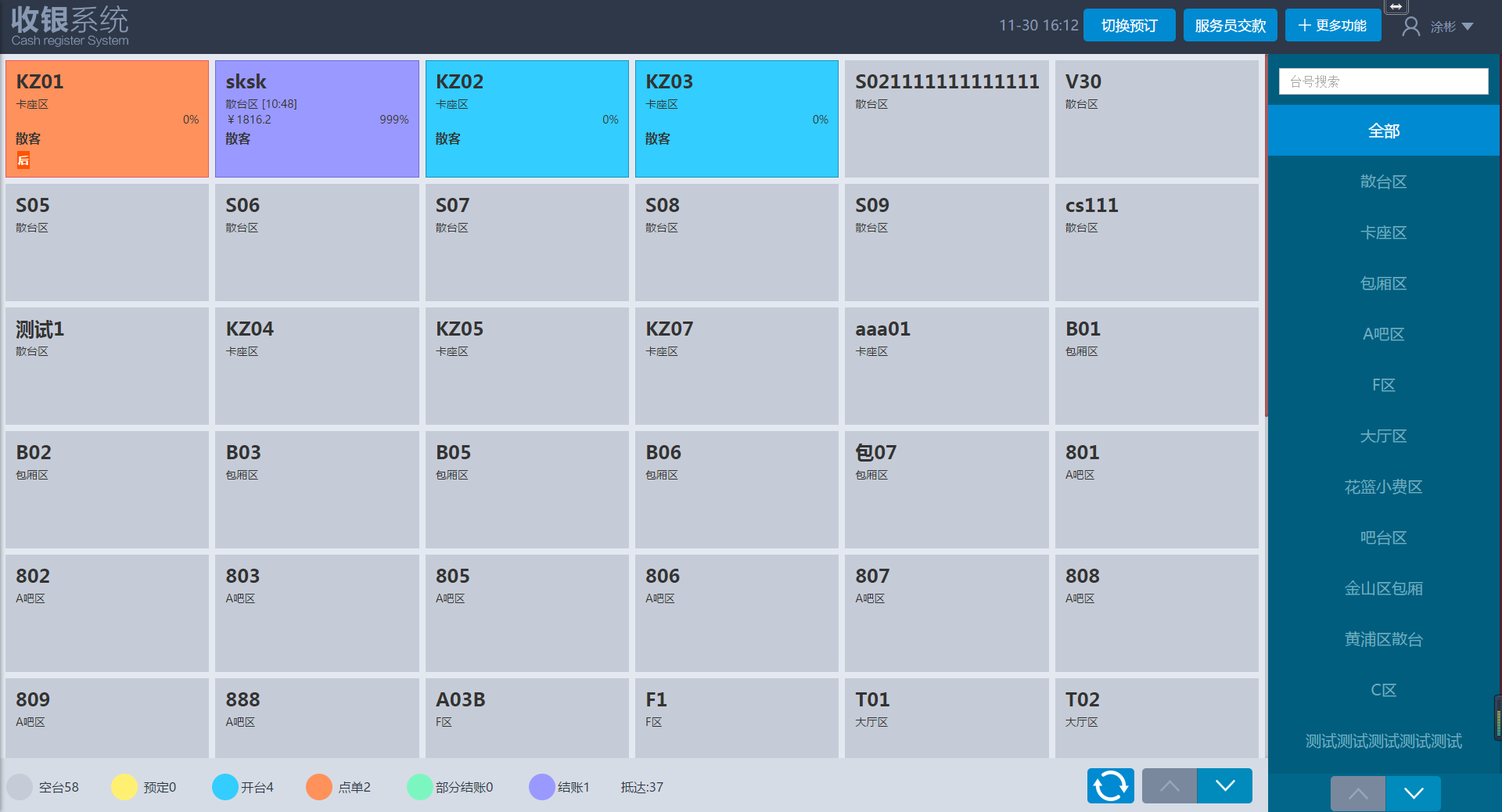Screen dimensions: 1502x812
Task: Select the 金山区包厢 area tab
Action: click(x=1383, y=588)
